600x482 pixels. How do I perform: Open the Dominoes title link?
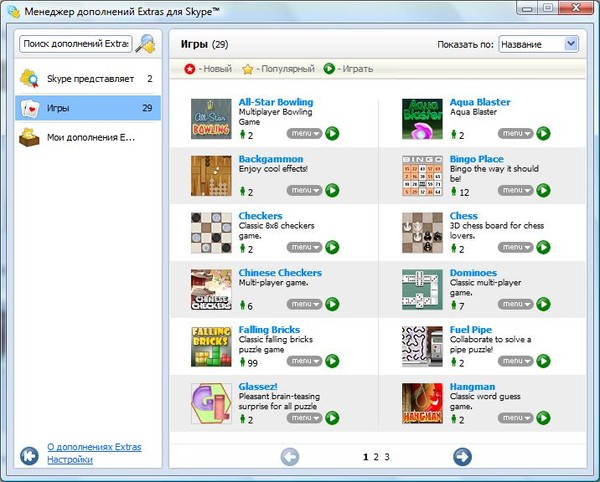(x=473, y=273)
